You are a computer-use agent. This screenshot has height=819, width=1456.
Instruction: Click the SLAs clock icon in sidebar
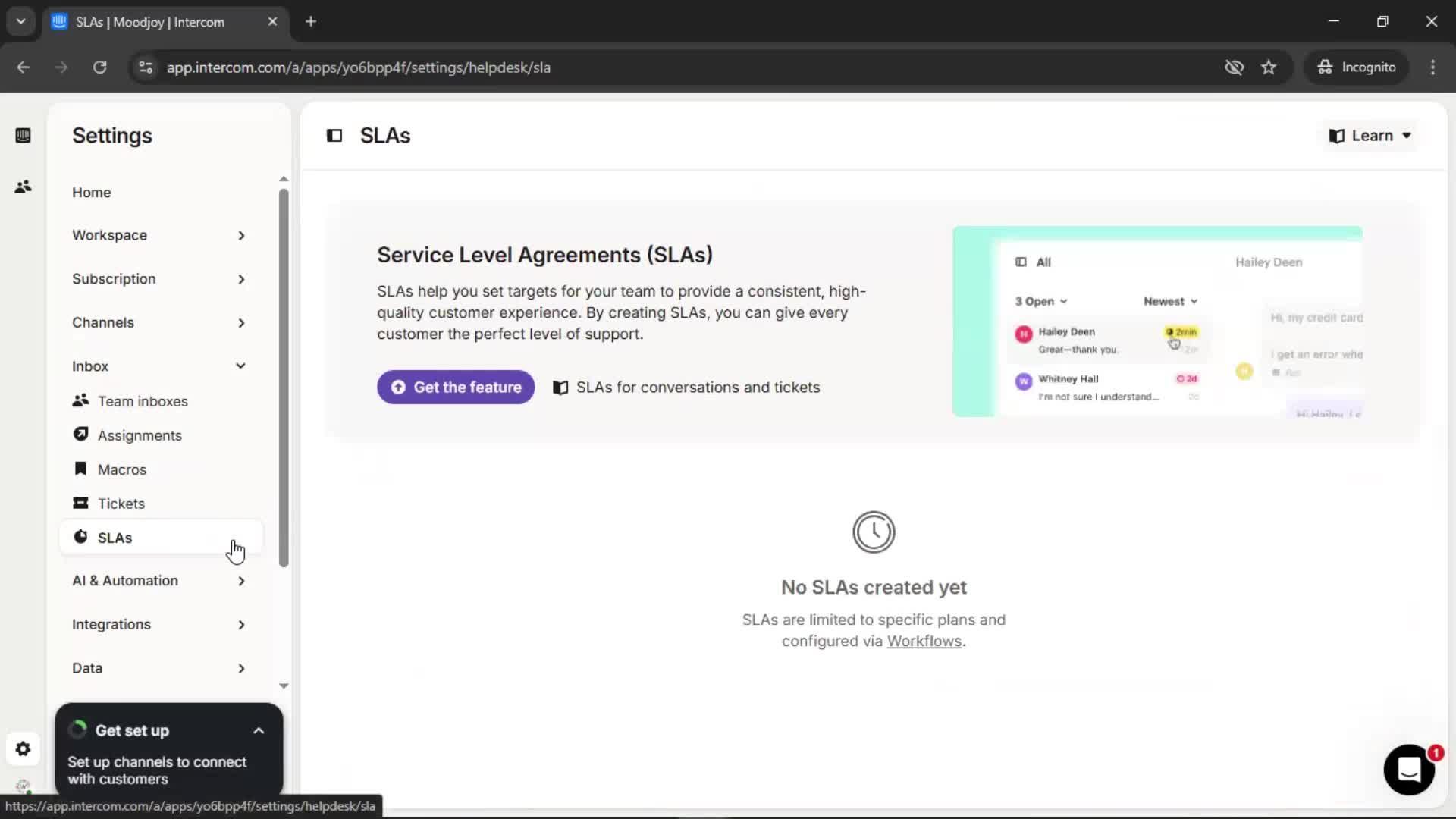[x=80, y=537]
